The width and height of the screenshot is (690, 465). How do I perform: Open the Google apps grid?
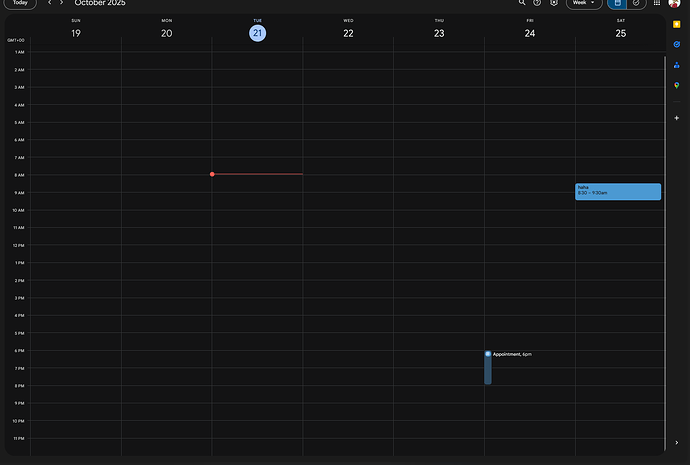[657, 3]
